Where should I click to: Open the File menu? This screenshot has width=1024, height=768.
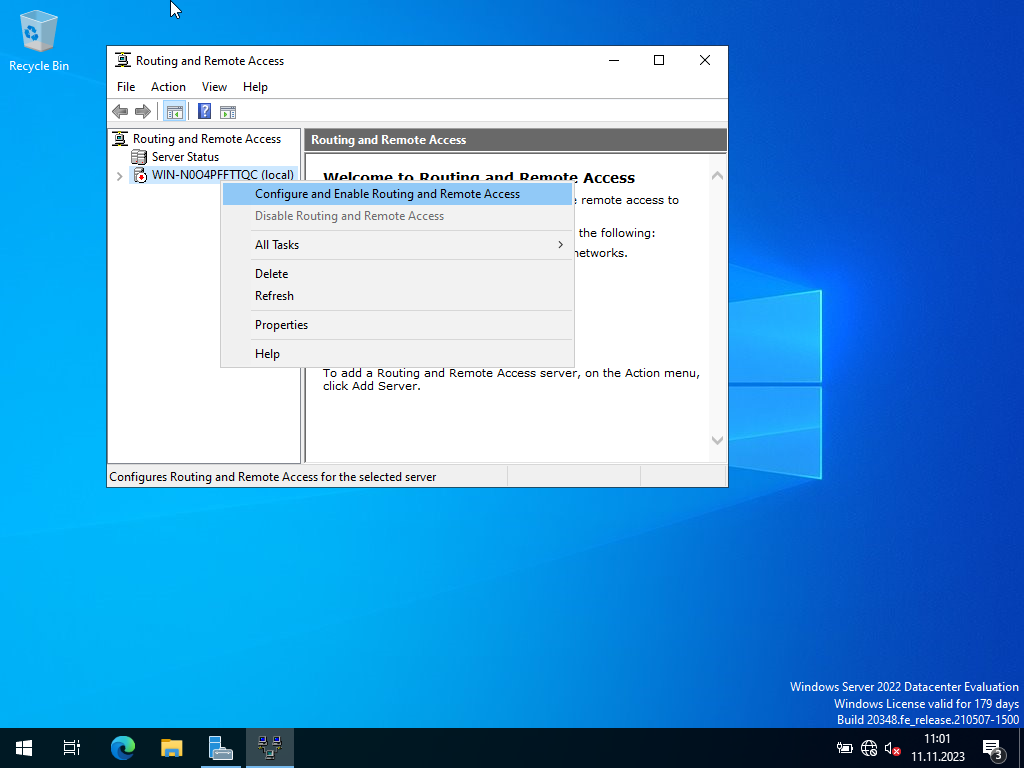(126, 87)
